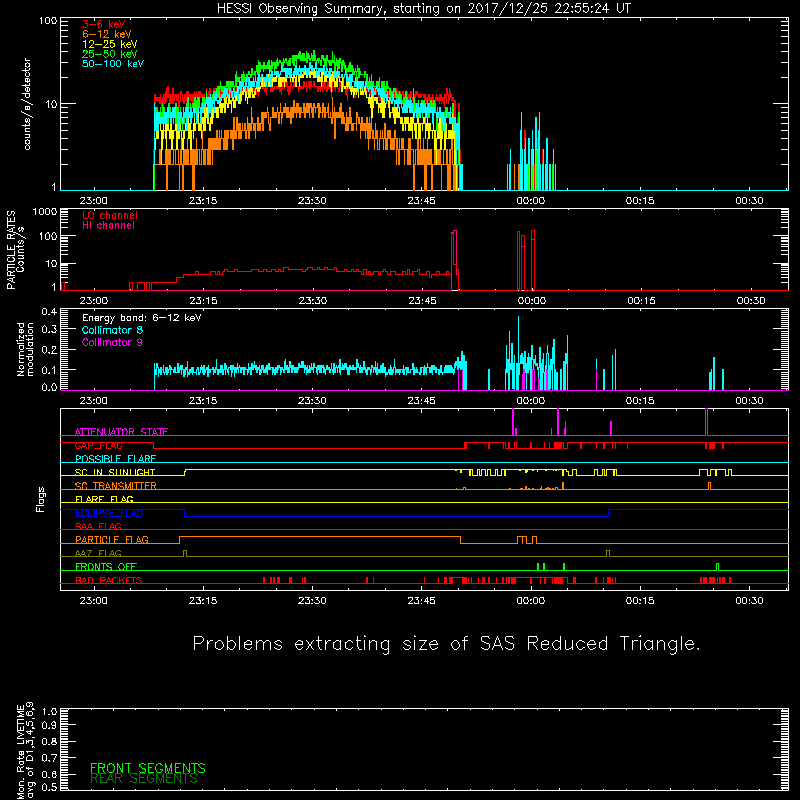Click the Normalized modulation axis label
The height and width of the screenshot is (800, 800).
pyautogui.click(x=25, y=349)
